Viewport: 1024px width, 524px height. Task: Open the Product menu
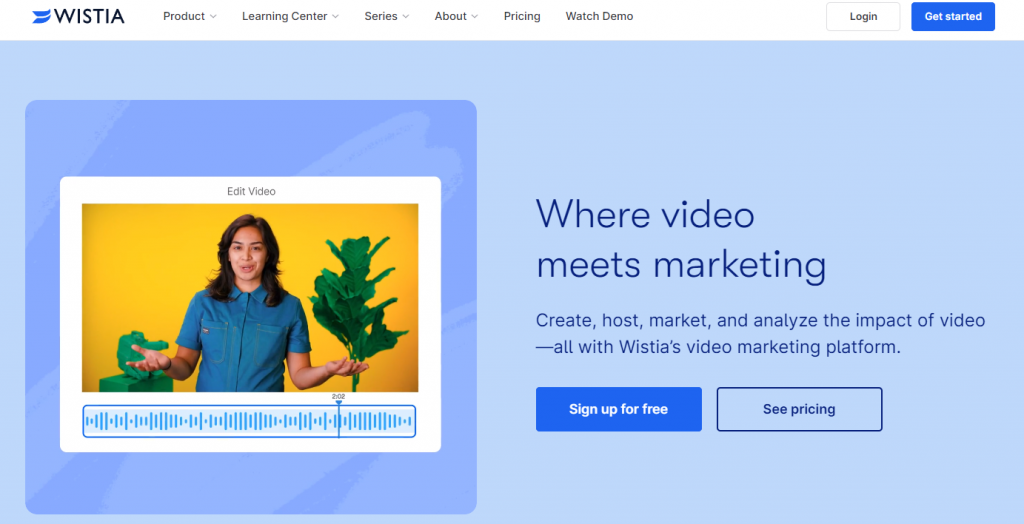pyautogui.click(x=184, y=16)
